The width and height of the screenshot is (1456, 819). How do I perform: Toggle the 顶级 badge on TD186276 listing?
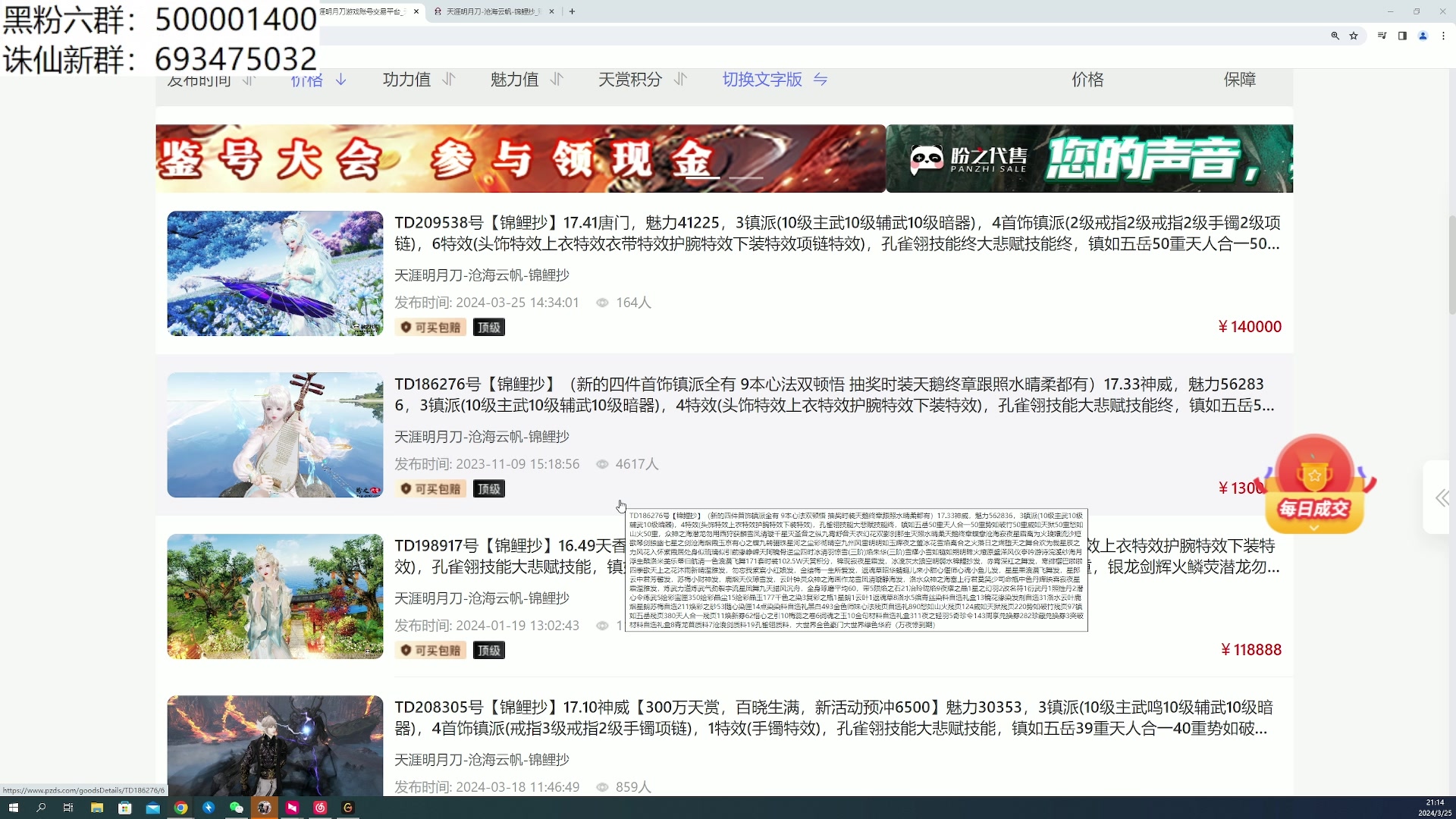tap(488, 488)
